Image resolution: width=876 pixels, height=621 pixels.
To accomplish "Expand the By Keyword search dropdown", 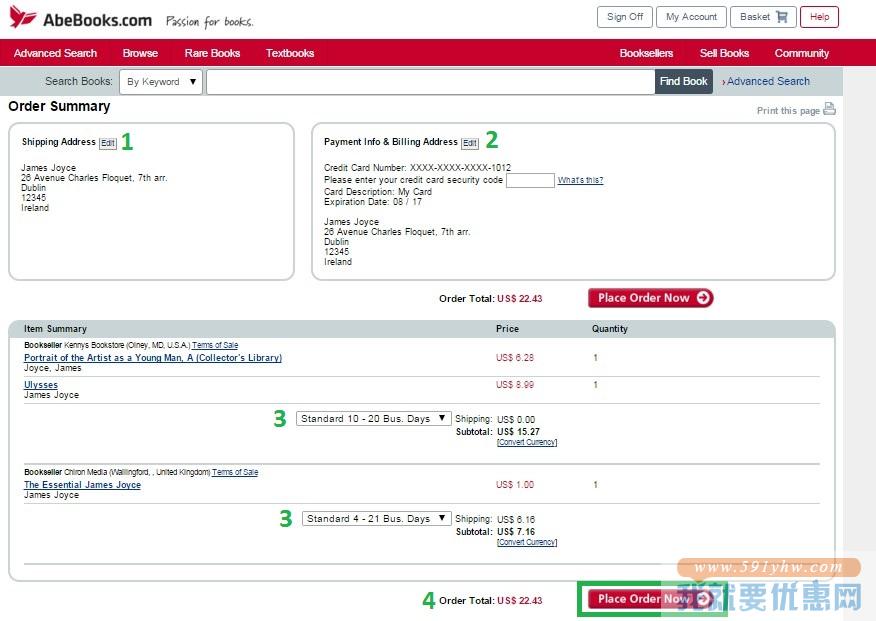I will click(x=161, y=82).
